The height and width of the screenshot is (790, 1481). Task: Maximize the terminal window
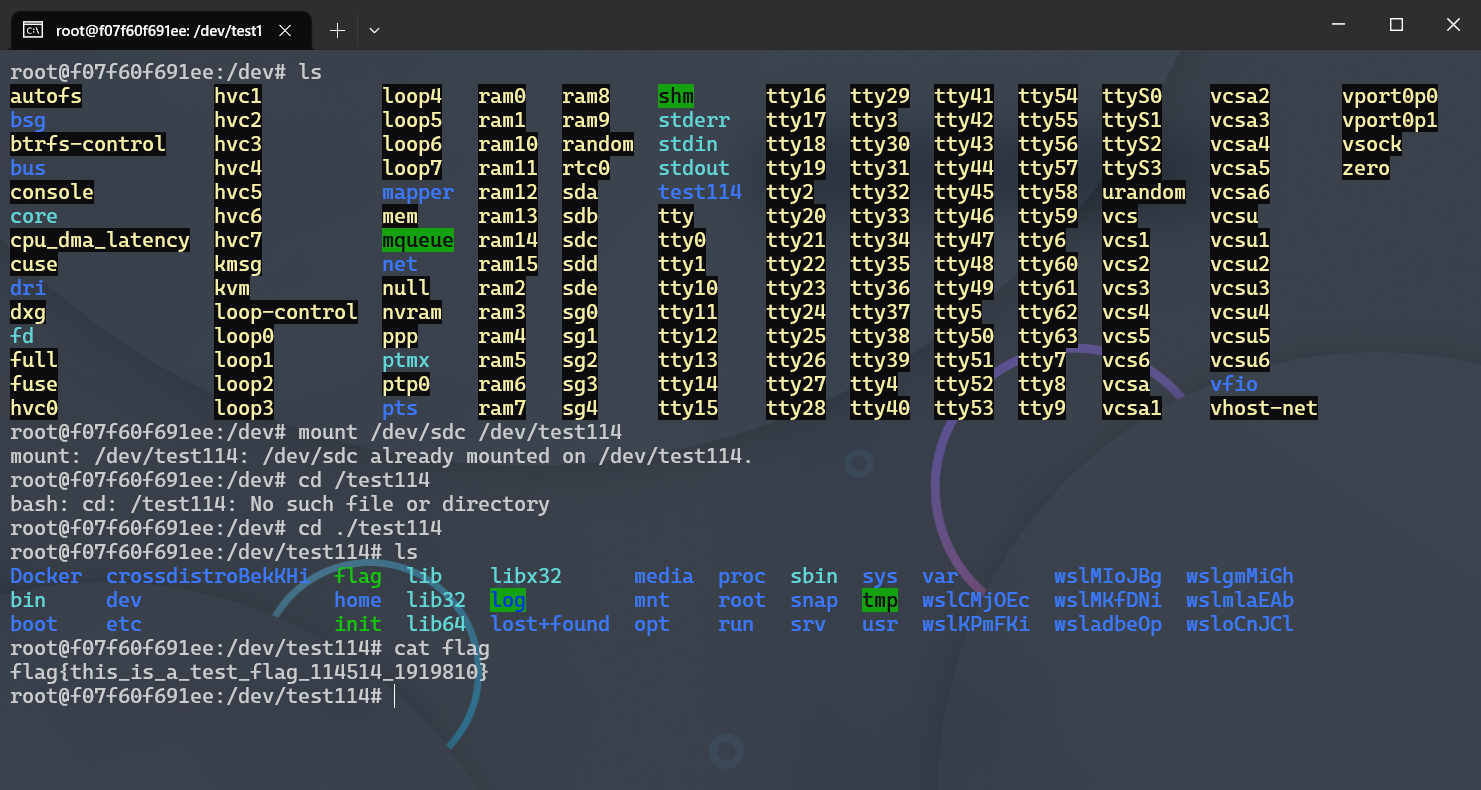[x=1396, y=25]
